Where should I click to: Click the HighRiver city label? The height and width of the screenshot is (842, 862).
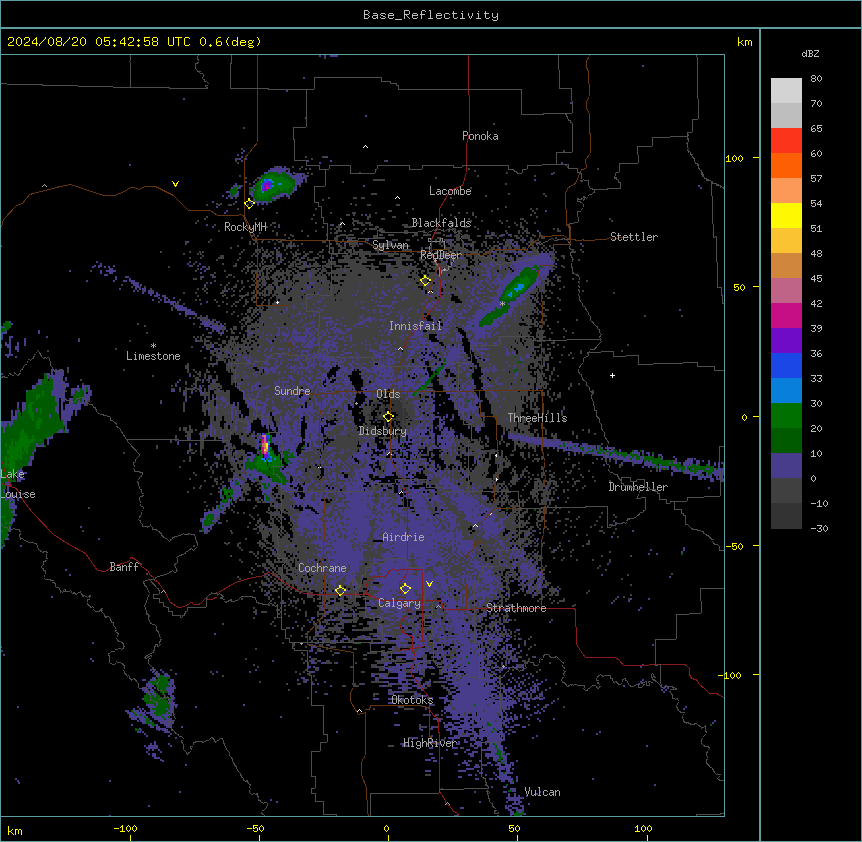click(x=430, y=743)
